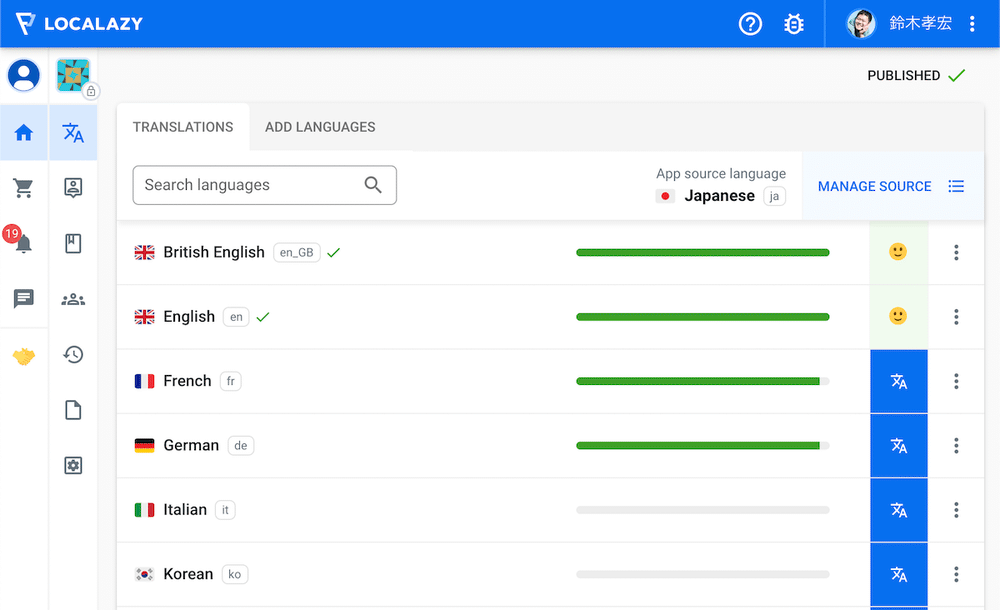
Task: Open the notifications bell icon
Action: (24, 243)
